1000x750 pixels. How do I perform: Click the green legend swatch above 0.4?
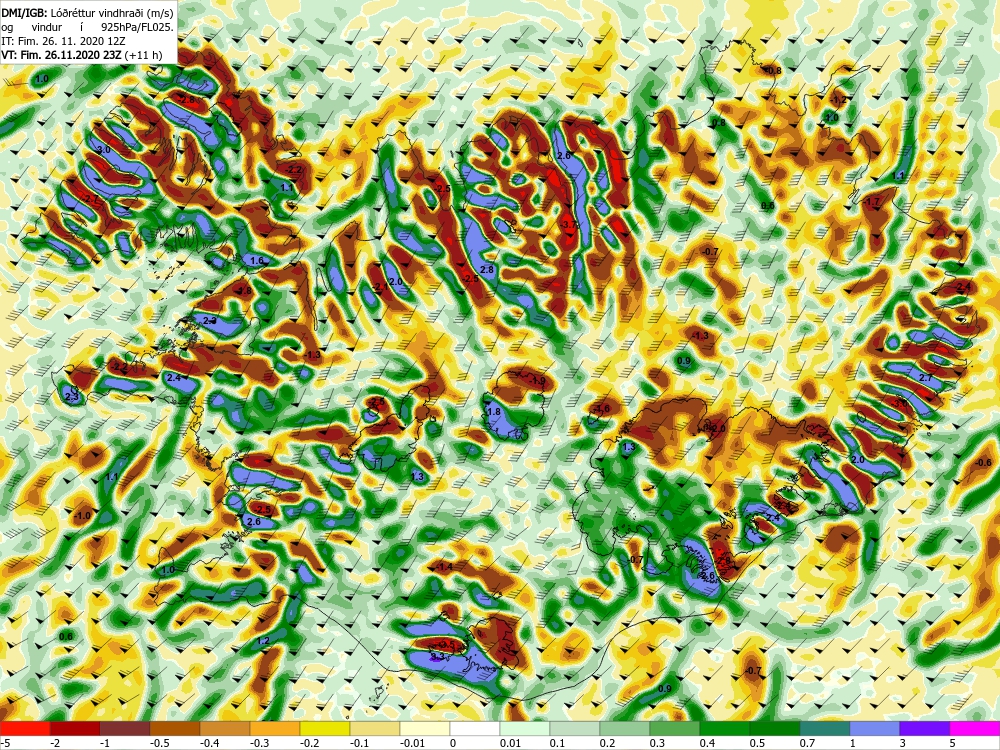[725, 728]
